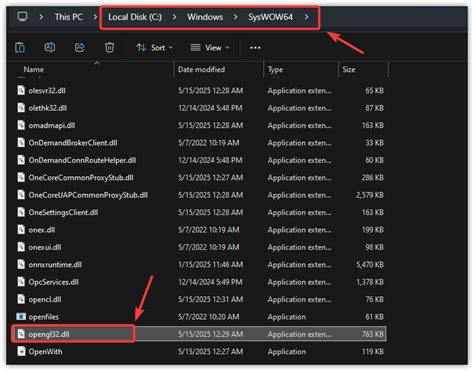Click the file icon of onexui.dll

[21, 247]
